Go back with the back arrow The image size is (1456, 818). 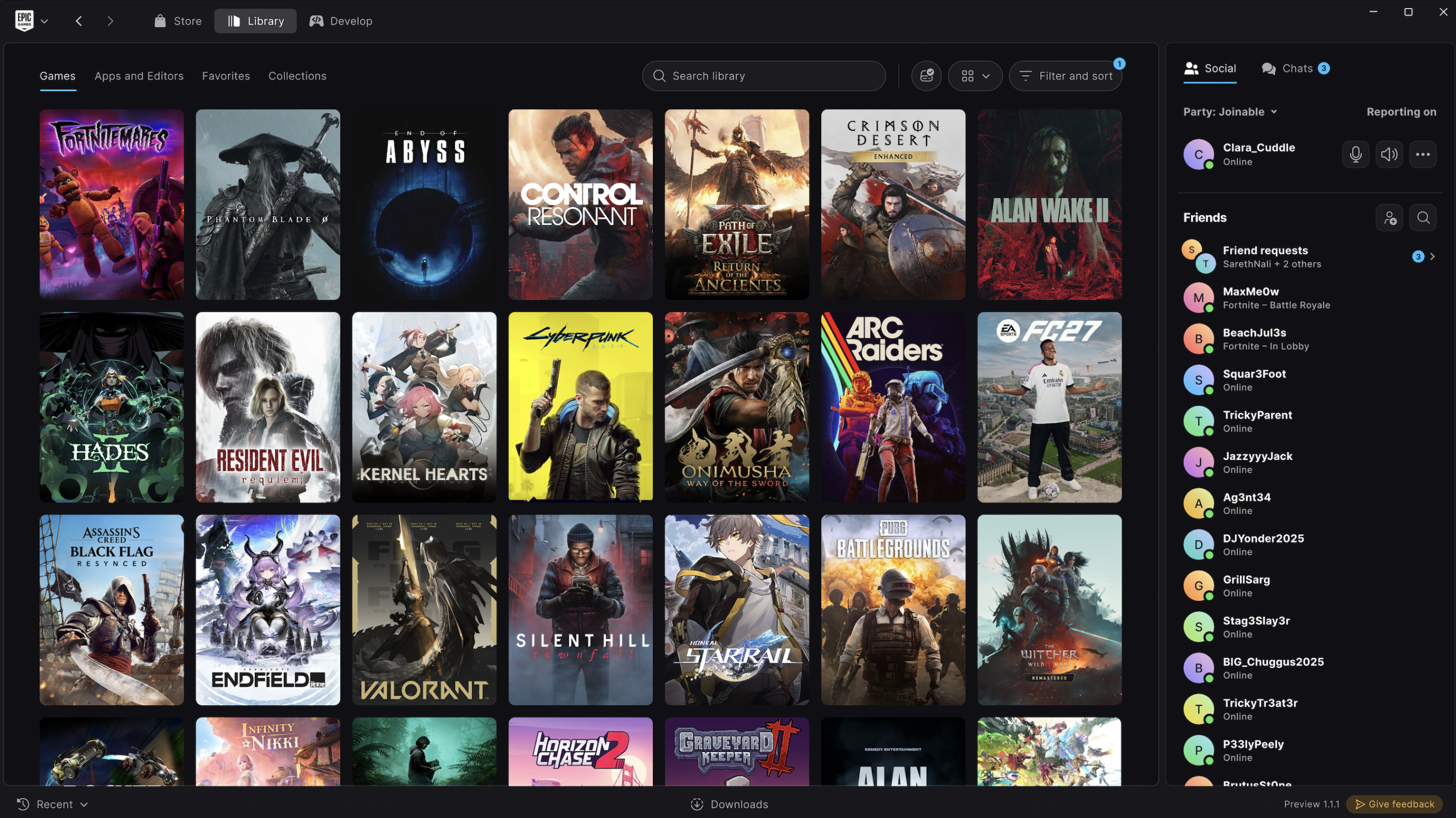(79, 21)
